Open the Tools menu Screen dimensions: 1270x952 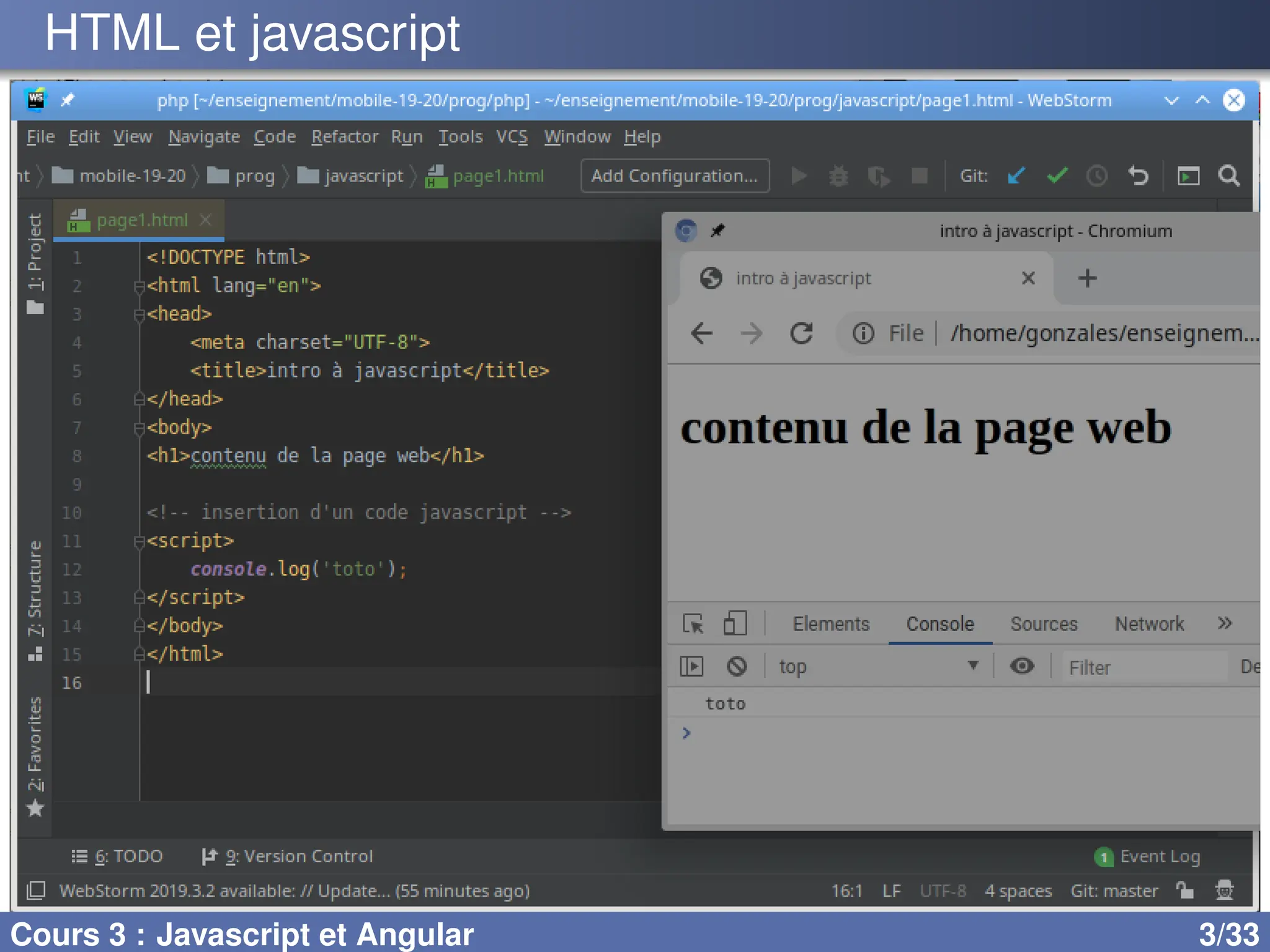[460, 136]
